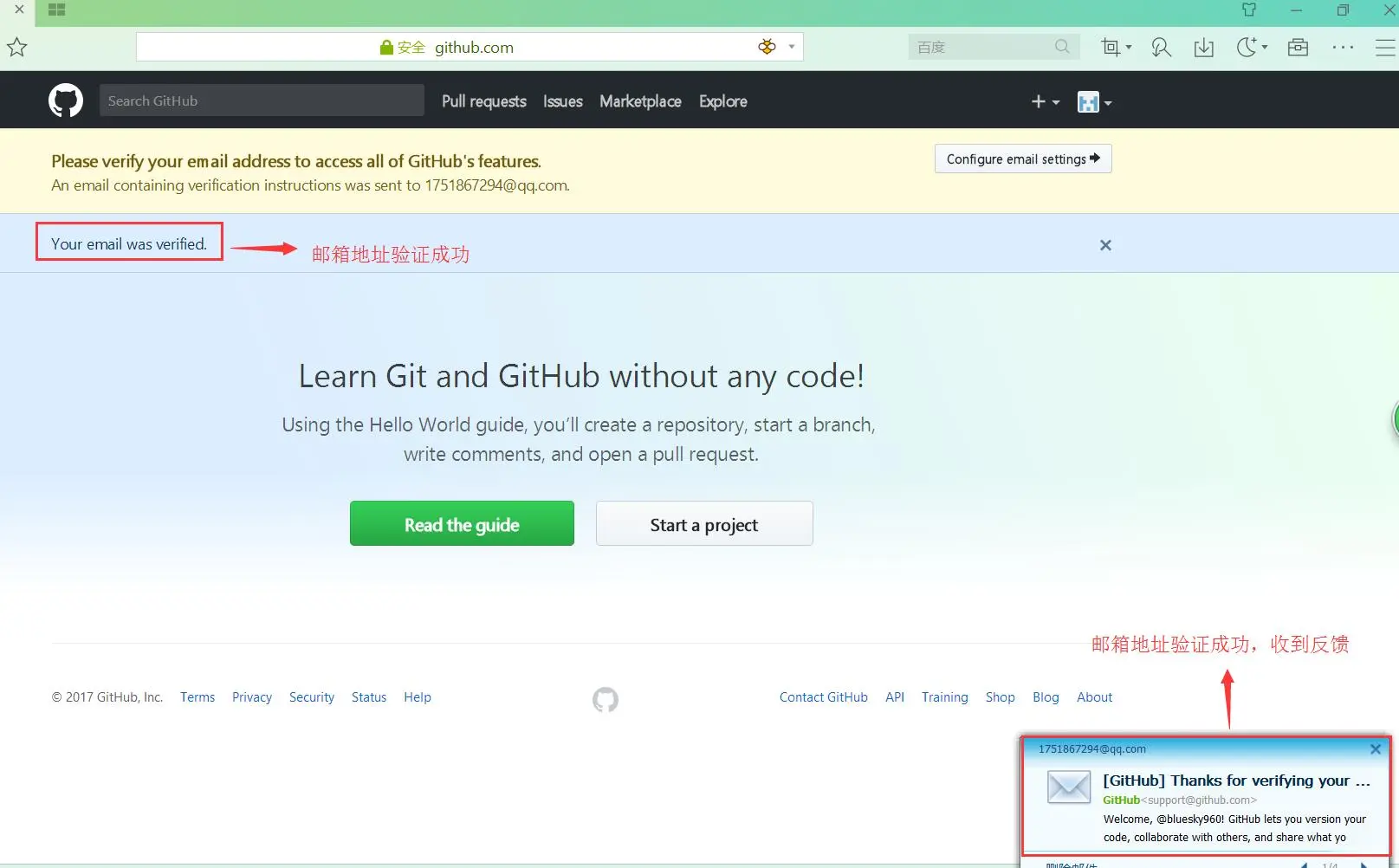Open the Blog footer link
The image size is (1399, 868).
(1046, 697)
